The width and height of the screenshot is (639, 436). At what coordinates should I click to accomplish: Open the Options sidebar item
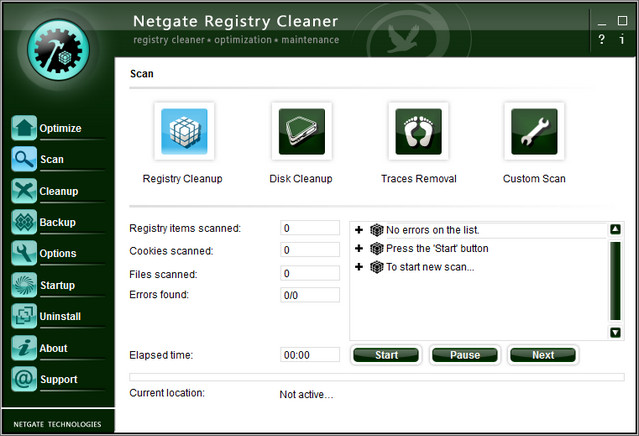coord(56,254)
